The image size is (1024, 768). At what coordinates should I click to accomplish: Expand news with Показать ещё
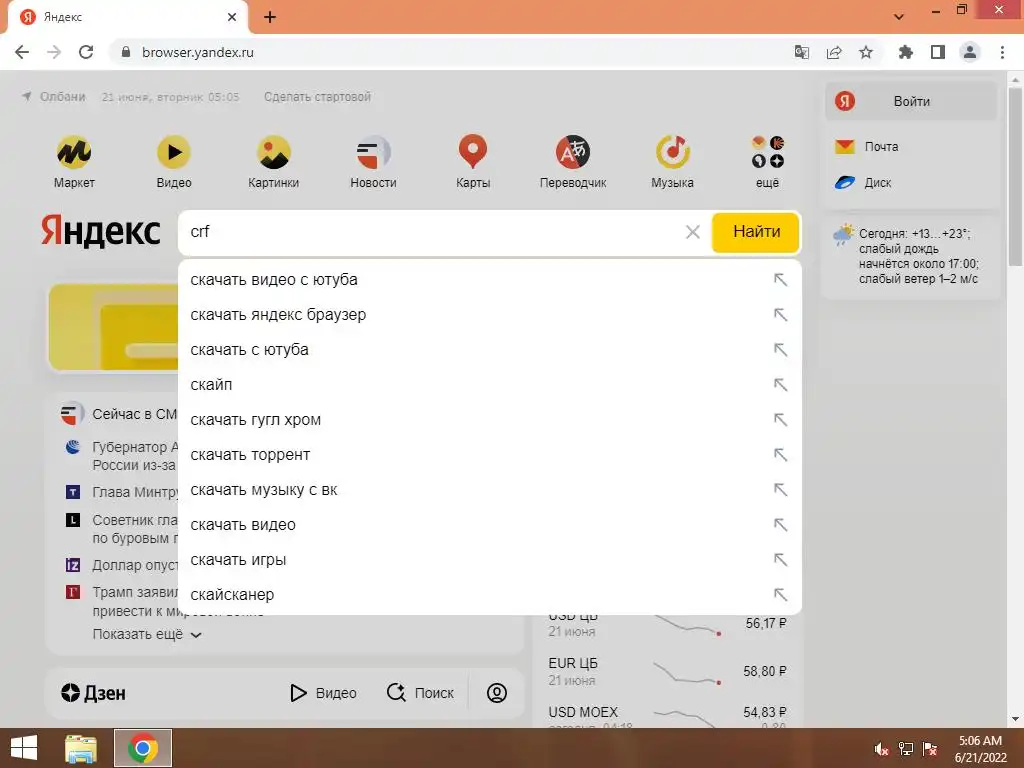pyautogui.click(x=147, y=634)
